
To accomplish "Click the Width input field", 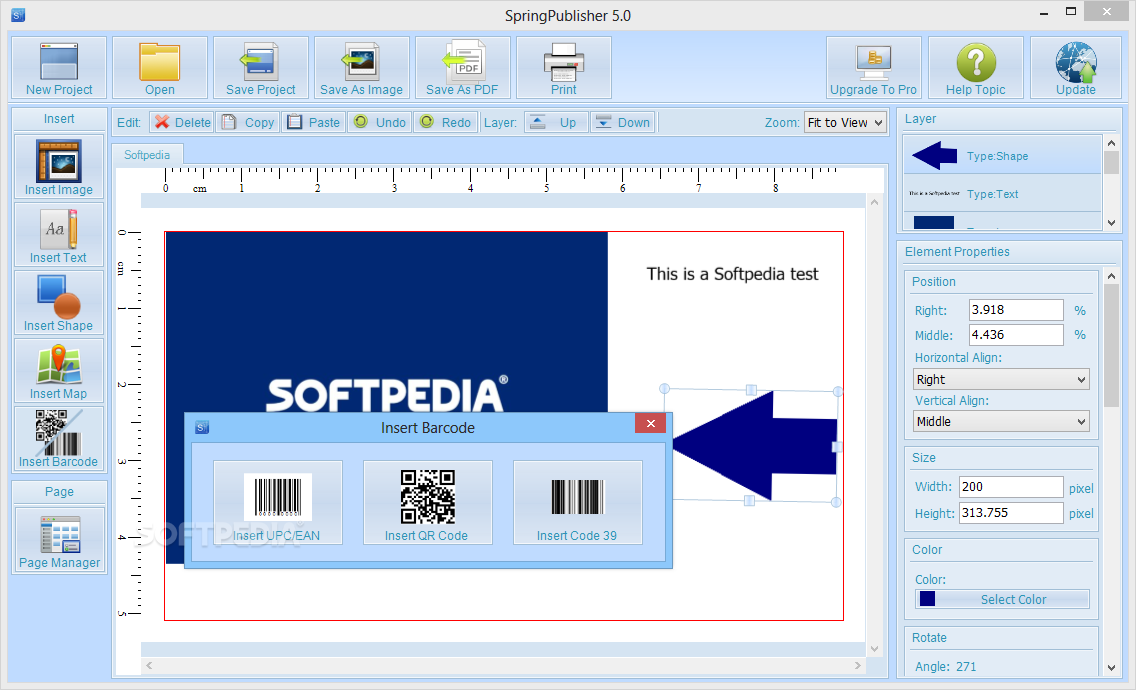I will point(1011,487).
